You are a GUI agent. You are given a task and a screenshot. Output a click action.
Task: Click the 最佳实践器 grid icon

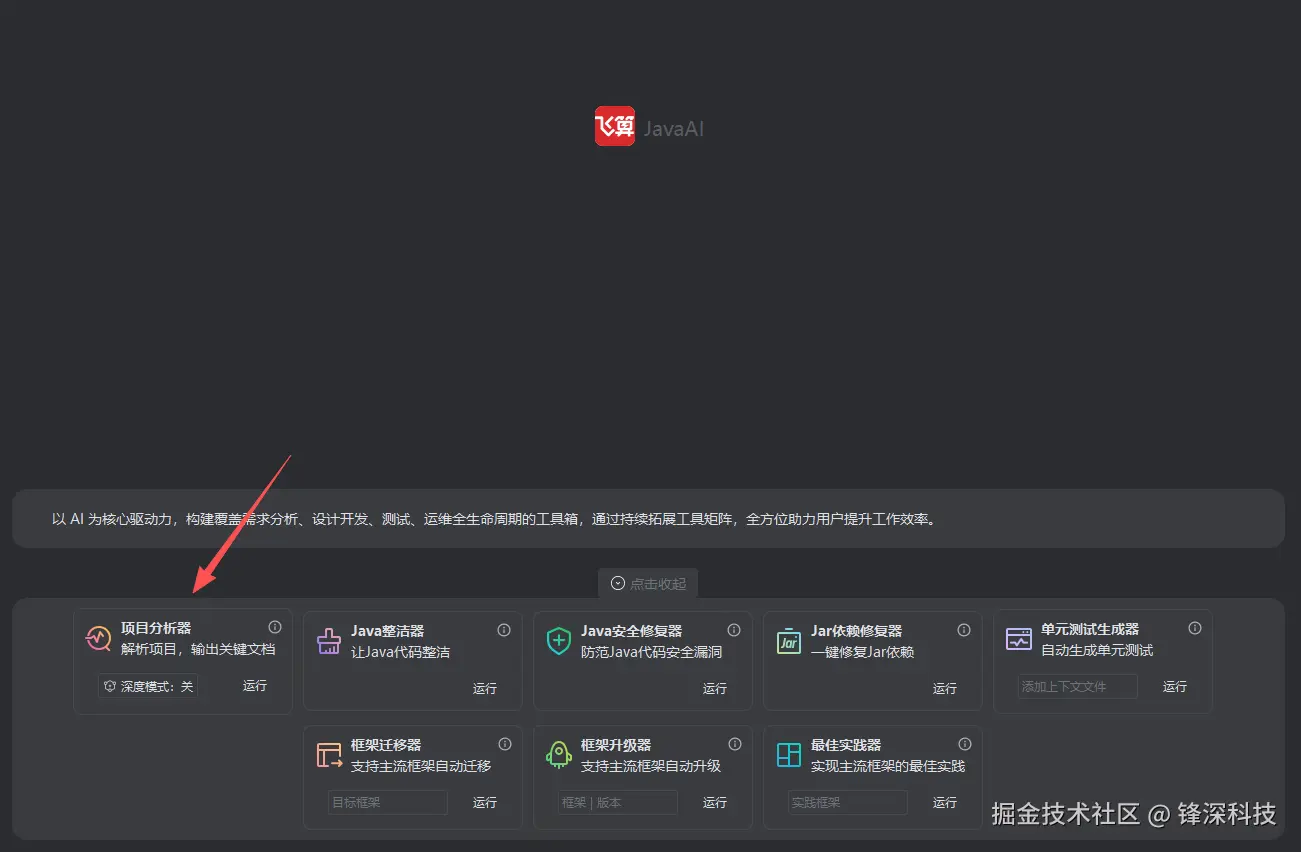point(789,755)
